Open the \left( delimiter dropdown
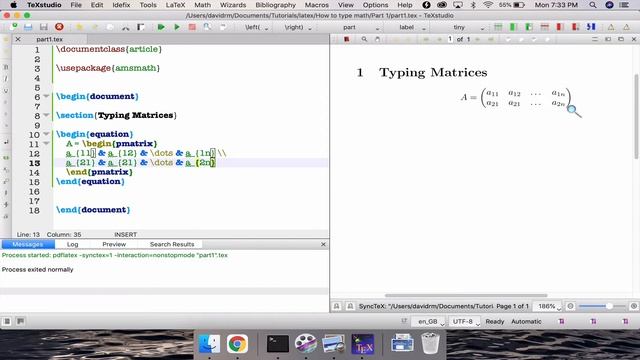 257,27
